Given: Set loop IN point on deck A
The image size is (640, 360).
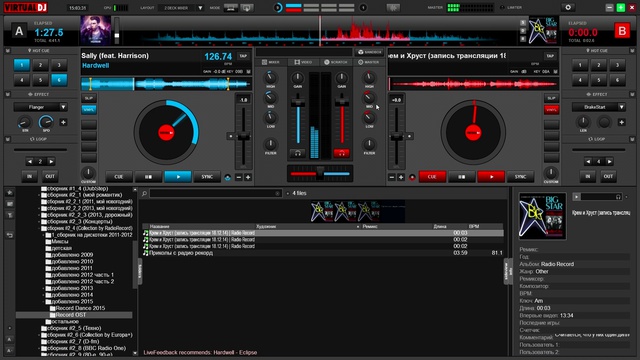Looking at the screenshot, I should coord(29,176).
